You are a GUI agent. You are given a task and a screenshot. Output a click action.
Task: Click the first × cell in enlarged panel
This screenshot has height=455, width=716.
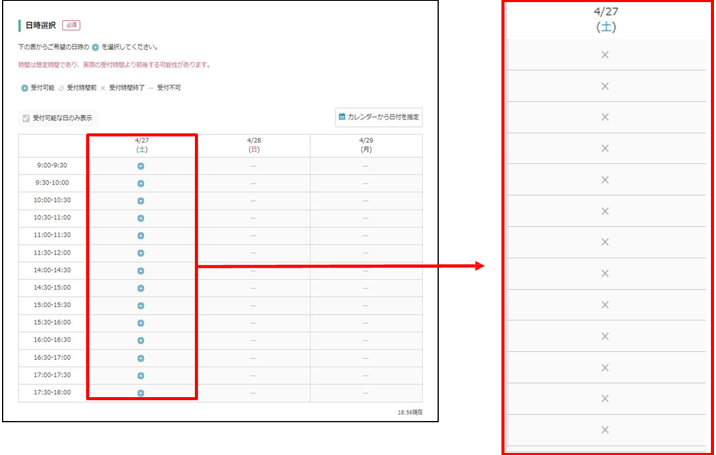pyautogui.click(x=604, y=55)
